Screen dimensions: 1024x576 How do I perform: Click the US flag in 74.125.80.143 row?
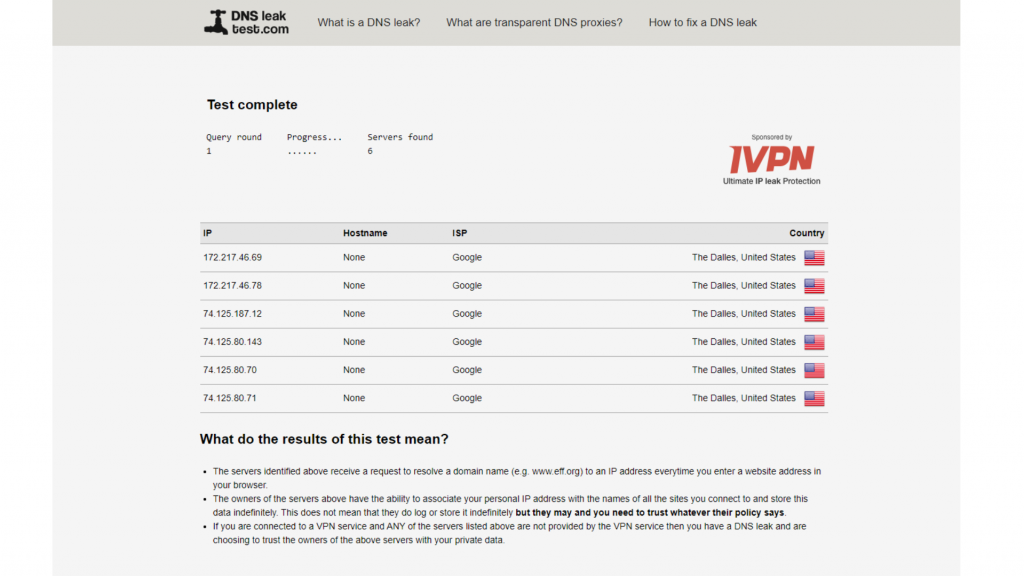point(814,342)
